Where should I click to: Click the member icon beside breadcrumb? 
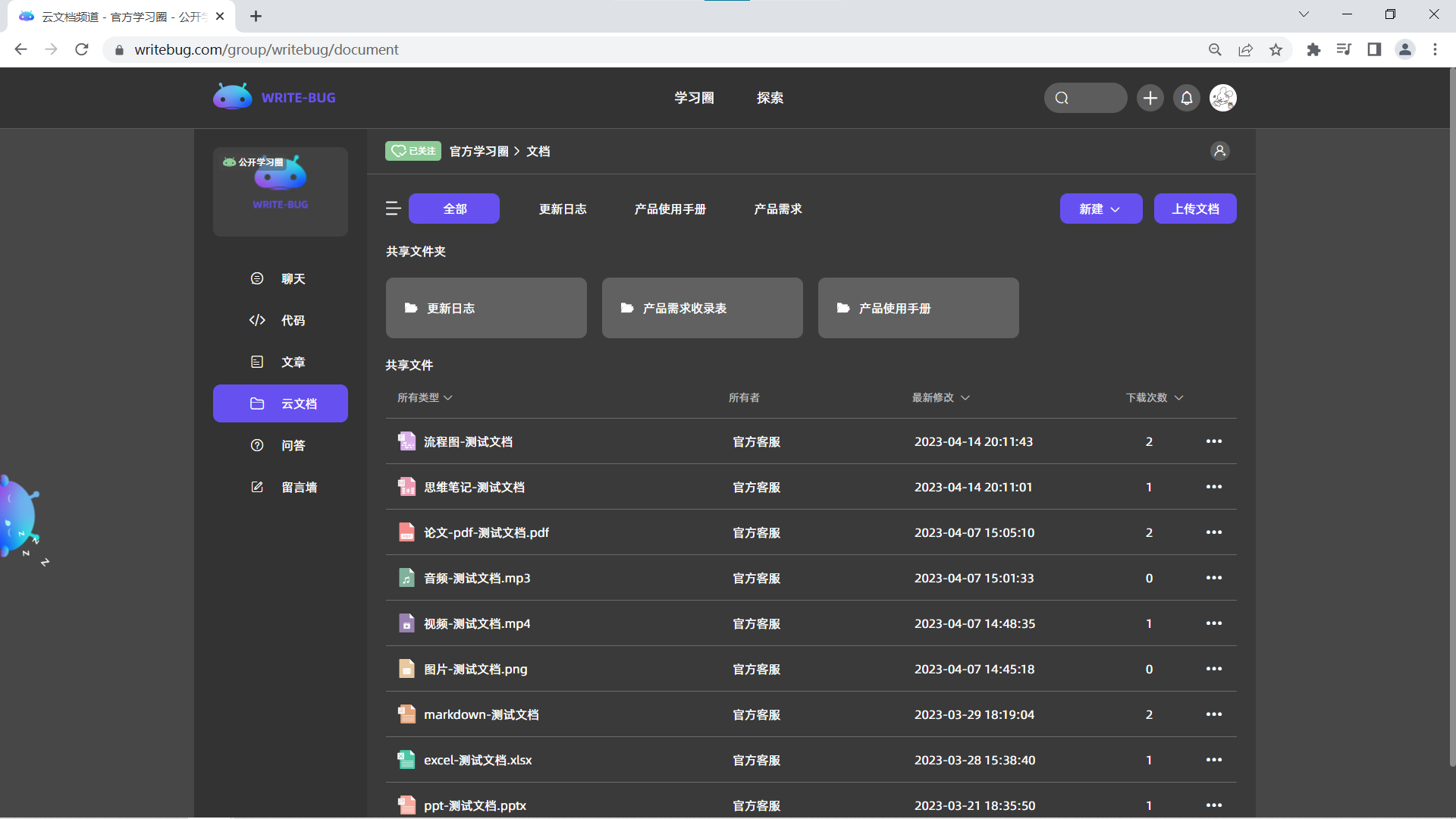(x=1219, y=151)
